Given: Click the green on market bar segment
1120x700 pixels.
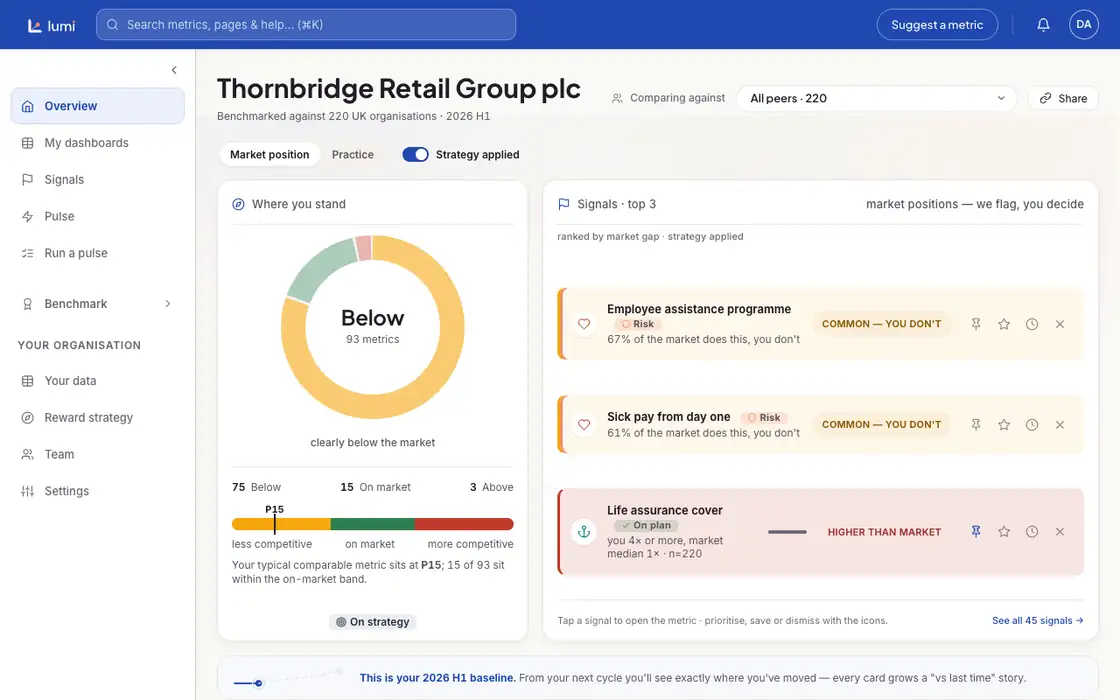Looking at the screenshot, I should point(373,524).
